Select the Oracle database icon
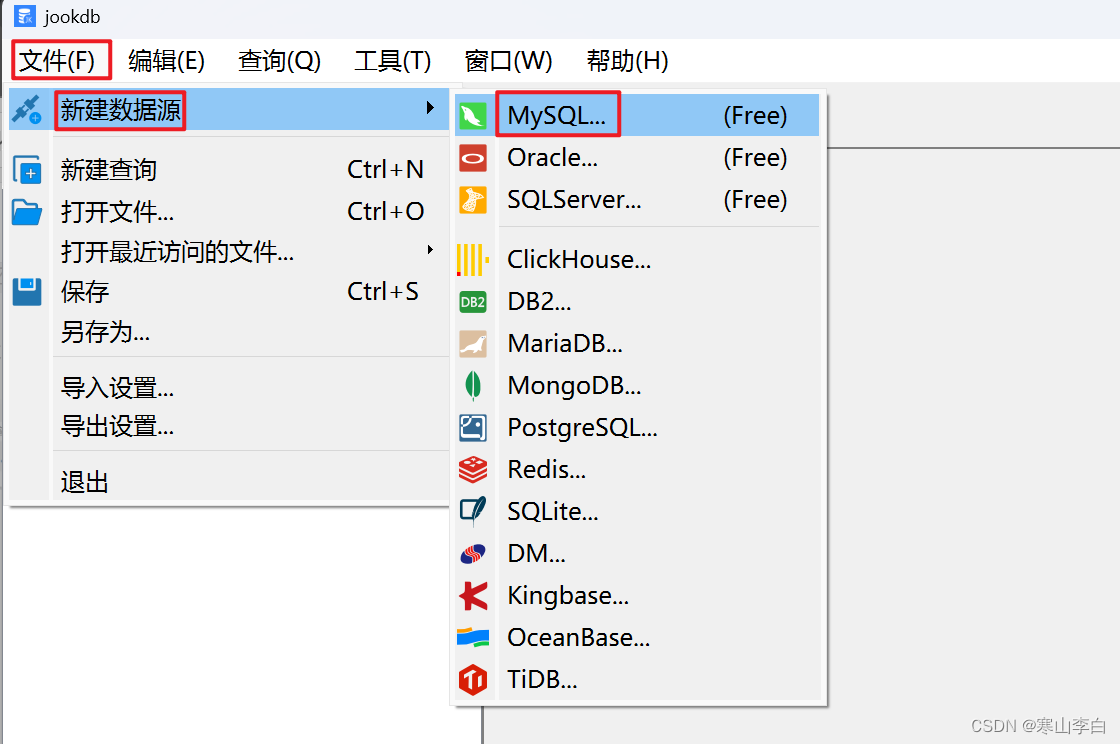1120x744 pixels. pos(473,157)
